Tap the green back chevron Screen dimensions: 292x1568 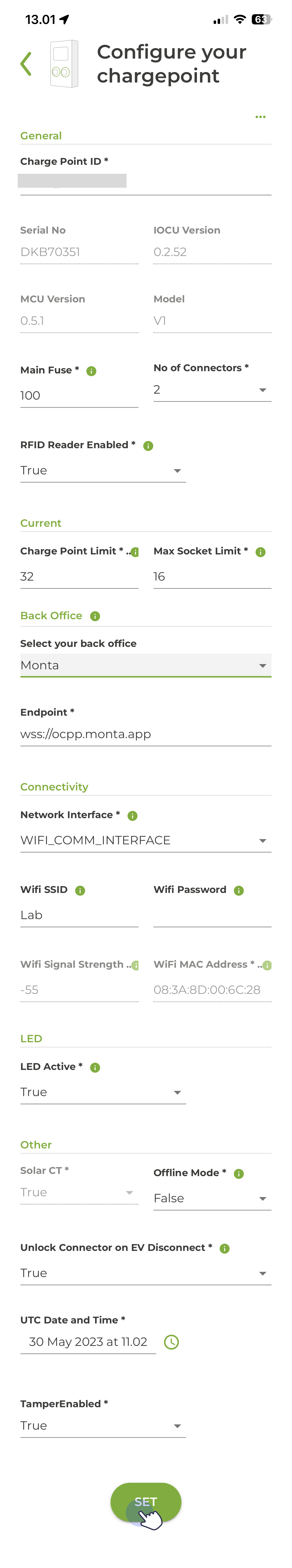click(x=26, y=64)
